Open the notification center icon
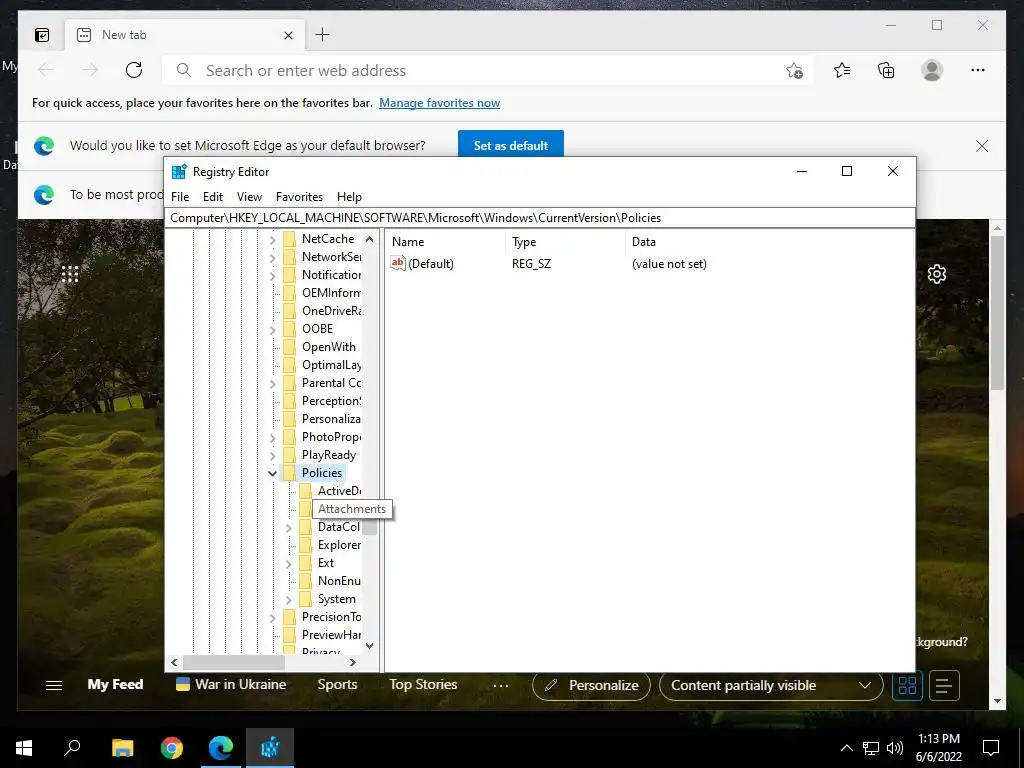 tap(991, 748)
